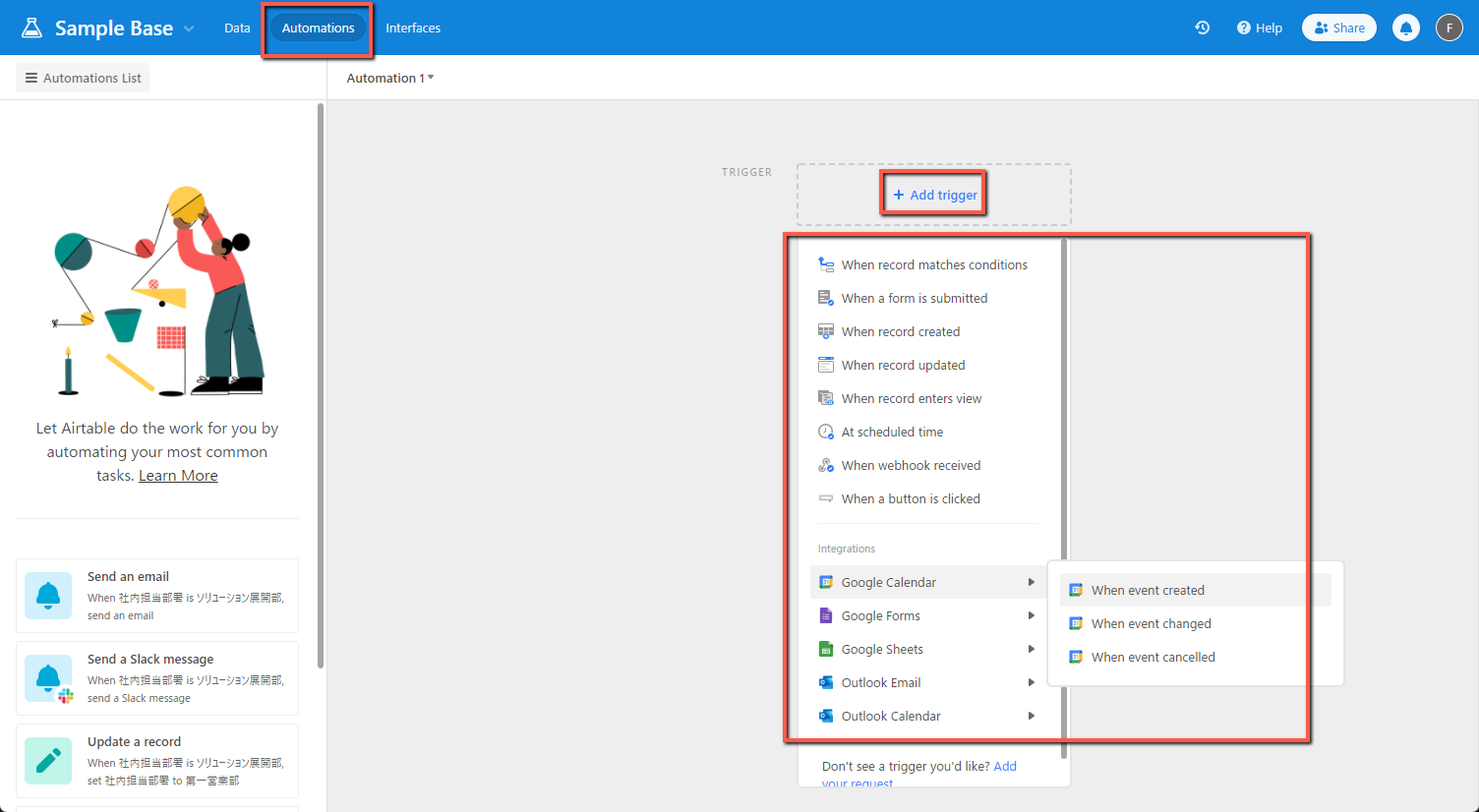This screenshot has width=1479, height=812.
Task: Open the base history snapshot icon
Action: [x=1202, y=28]
